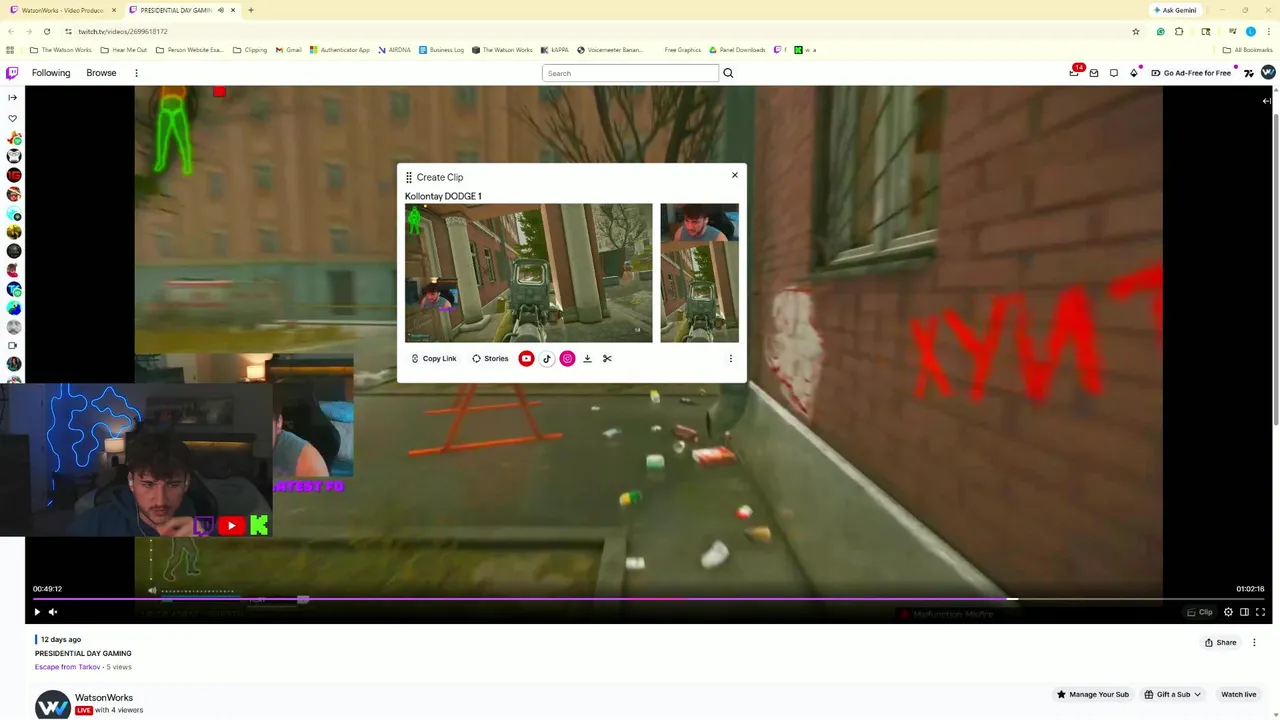Open Gmail bookmark

click(x=289, y=49)
